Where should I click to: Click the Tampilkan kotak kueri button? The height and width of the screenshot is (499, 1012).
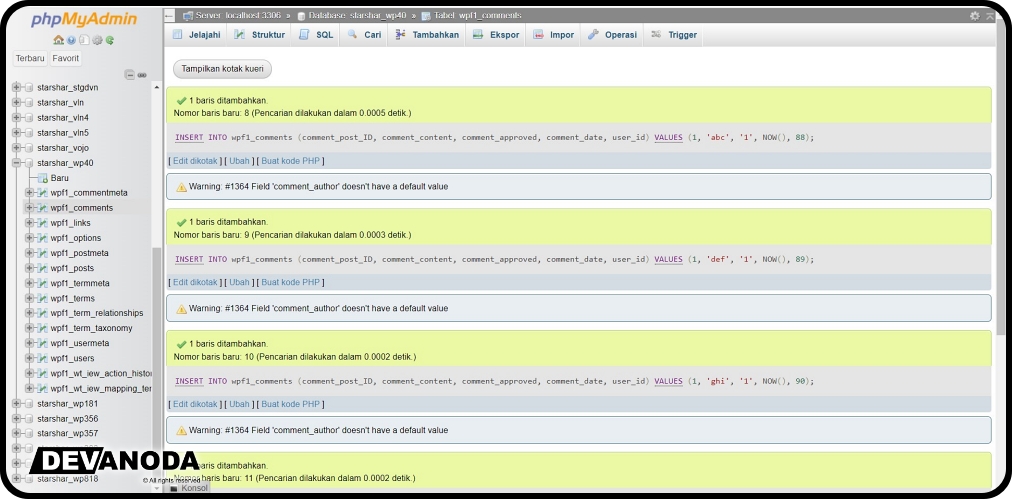click(222, 69)
